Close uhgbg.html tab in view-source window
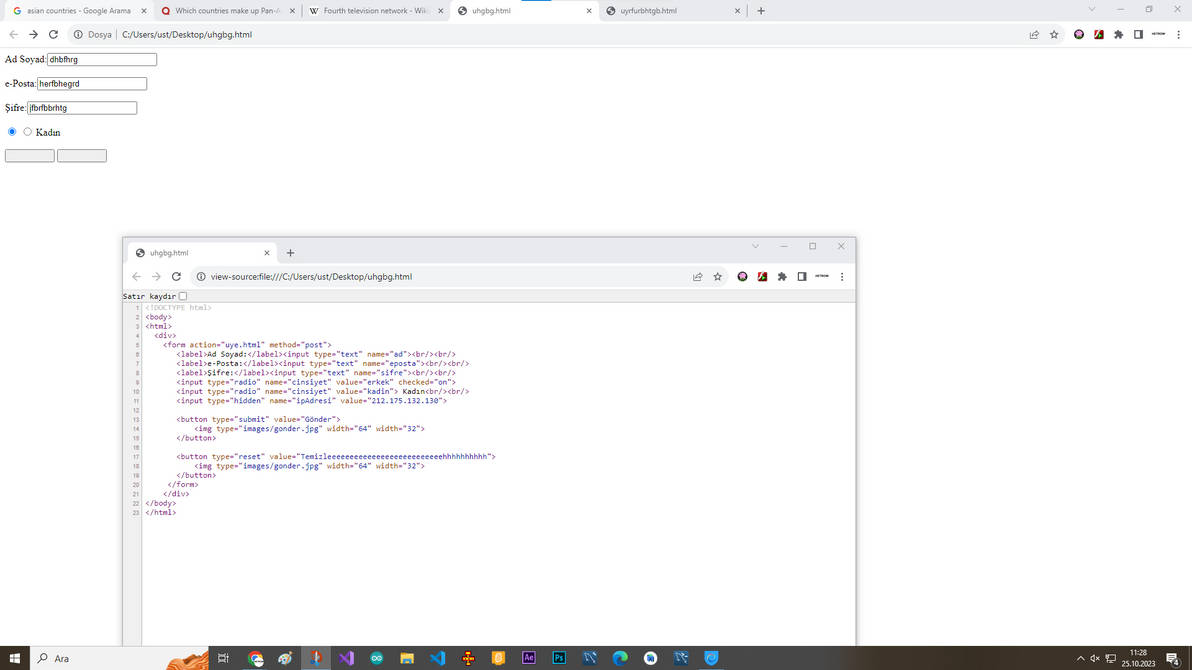This screenshot has width=1192, height=670. 266,252
